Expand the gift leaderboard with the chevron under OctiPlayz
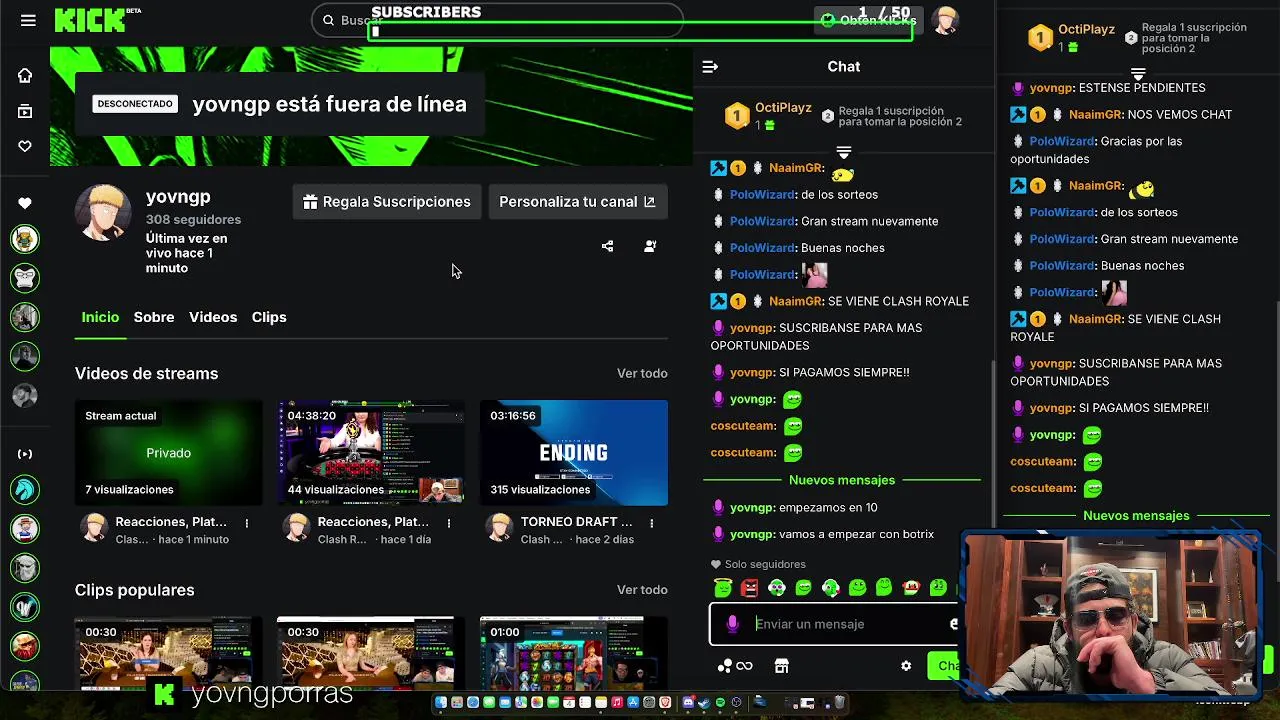Image resolution: width=1280 pixels, height=720 pixels. tap(844, 153)
